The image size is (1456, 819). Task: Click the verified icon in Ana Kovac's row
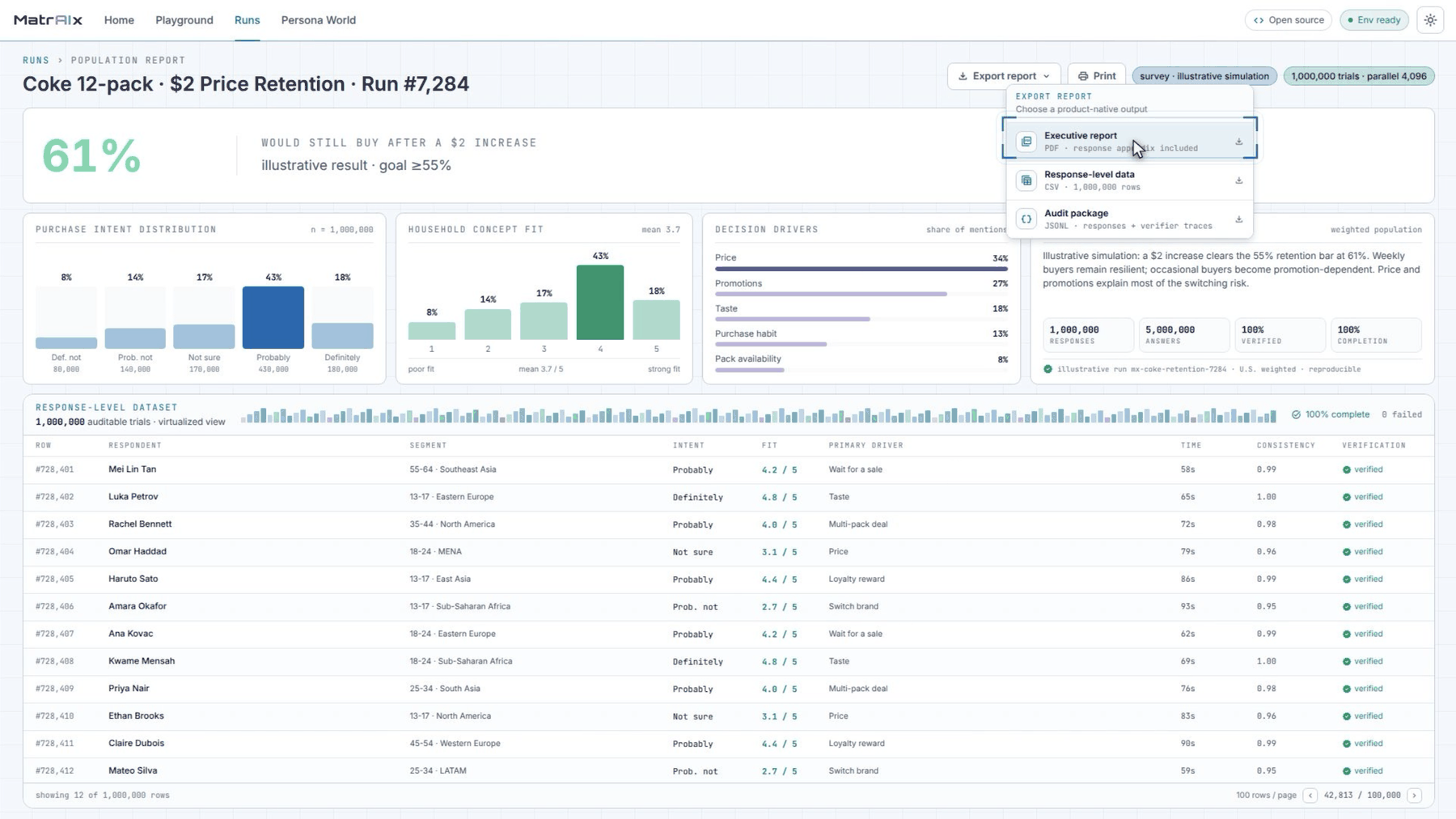[1347, 634]
